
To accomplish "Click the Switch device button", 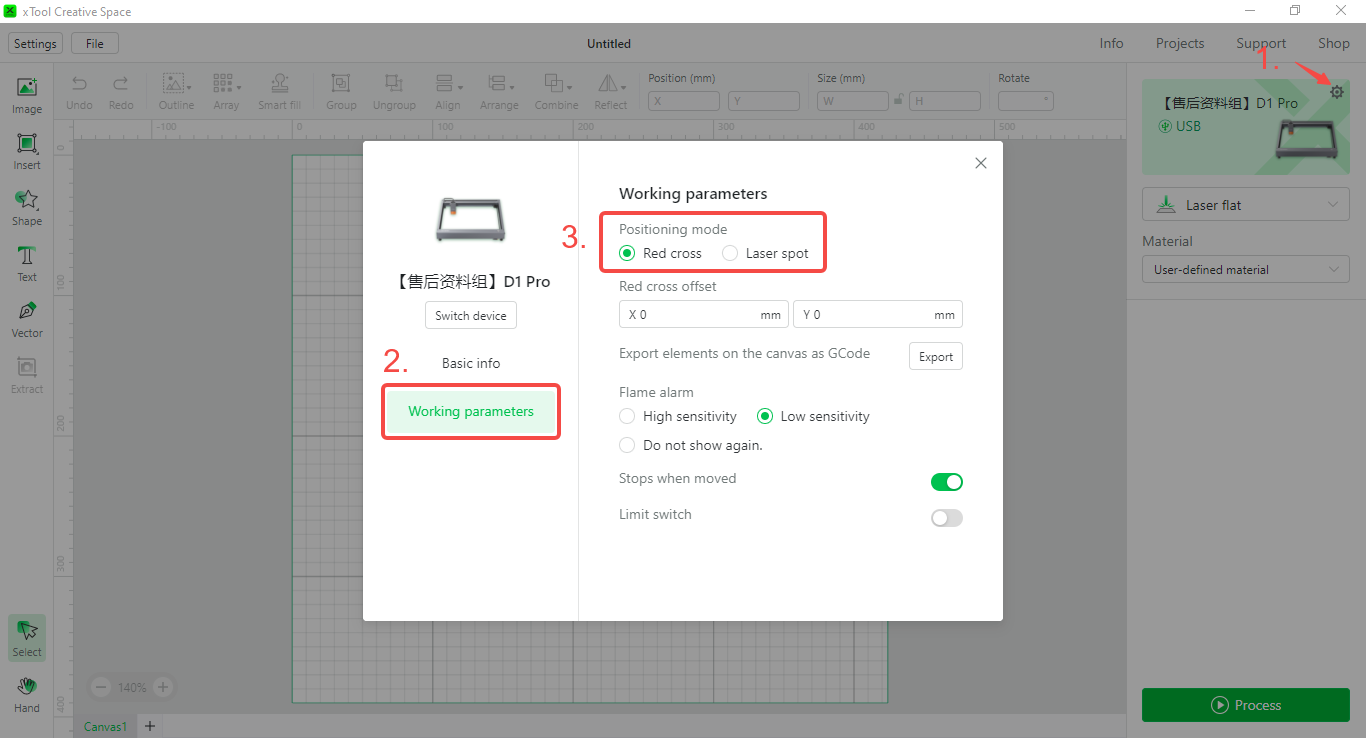I will (470, 315).
